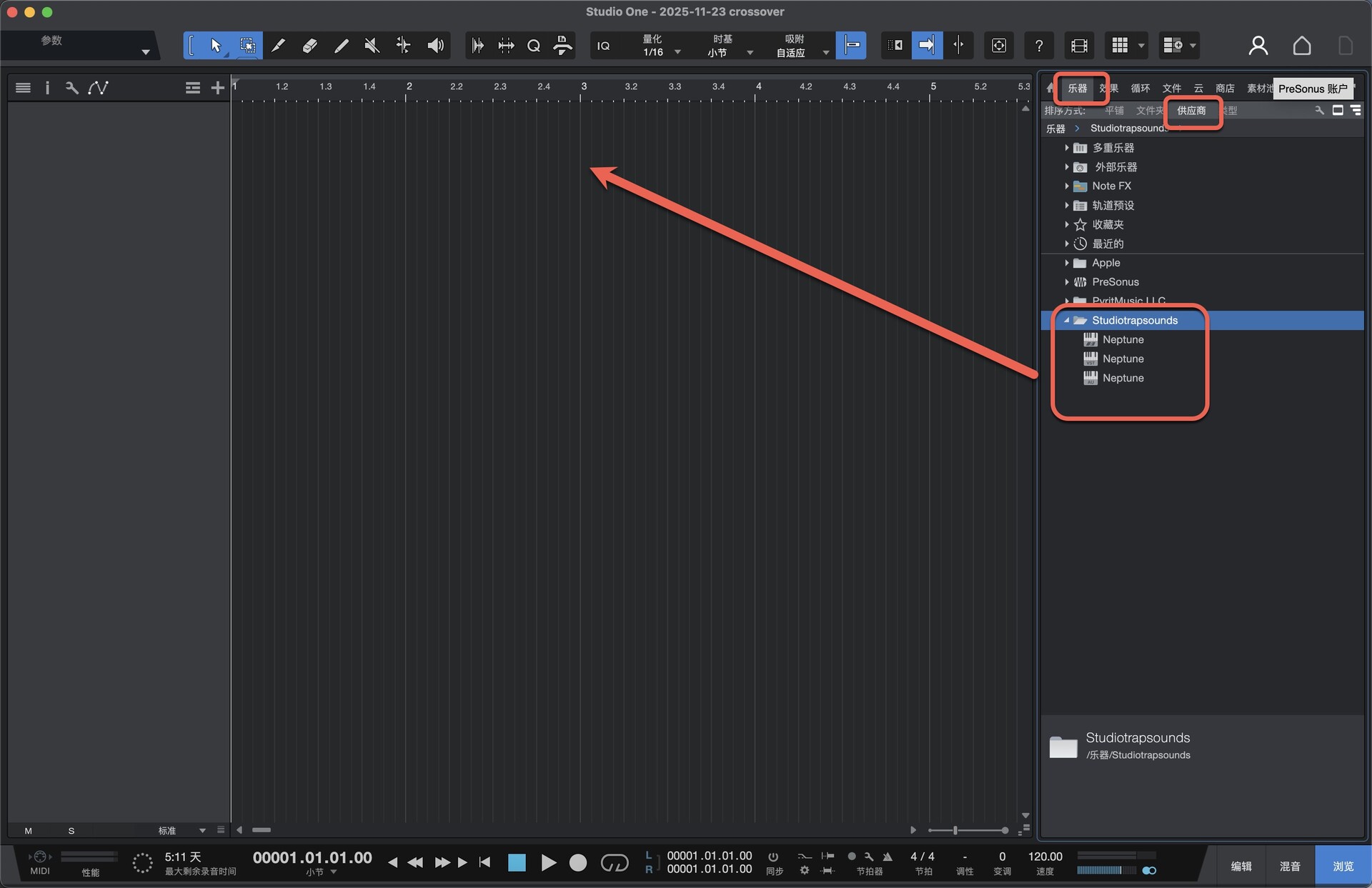Select the Mute tool
The width and height of the screenshot is (1372, 888).
click(x=372, y=46)
